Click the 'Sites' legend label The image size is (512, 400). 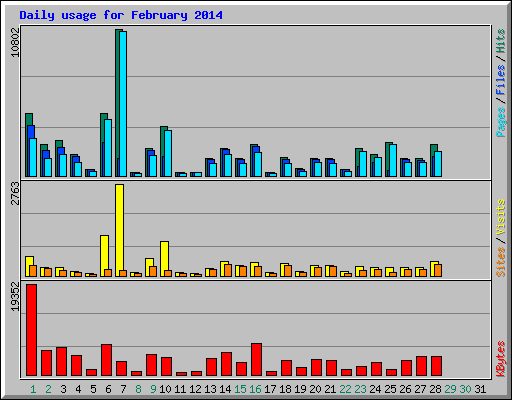[x=501, y=262]
